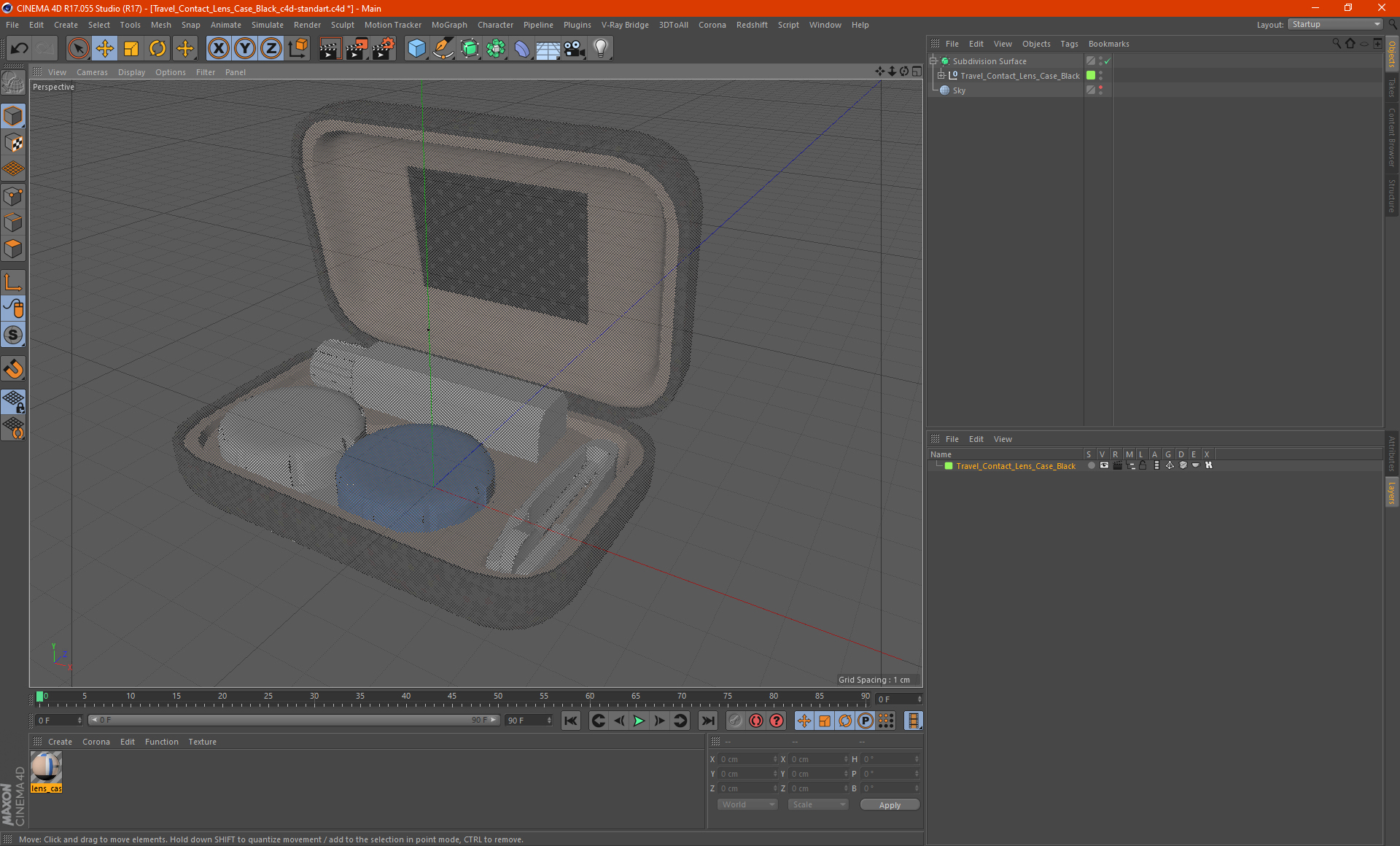Click the green layer color swatch of Travel_Contact_Lens_Case_Black
Image resolution: width=1400 pixels, height=846 pixels.
click(x=948, y=466)
